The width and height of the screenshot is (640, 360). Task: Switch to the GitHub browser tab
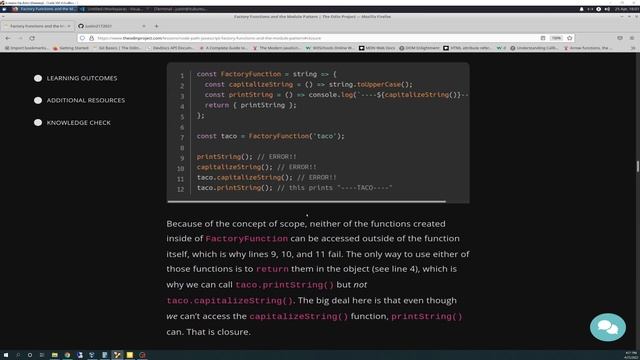[111, 26]
